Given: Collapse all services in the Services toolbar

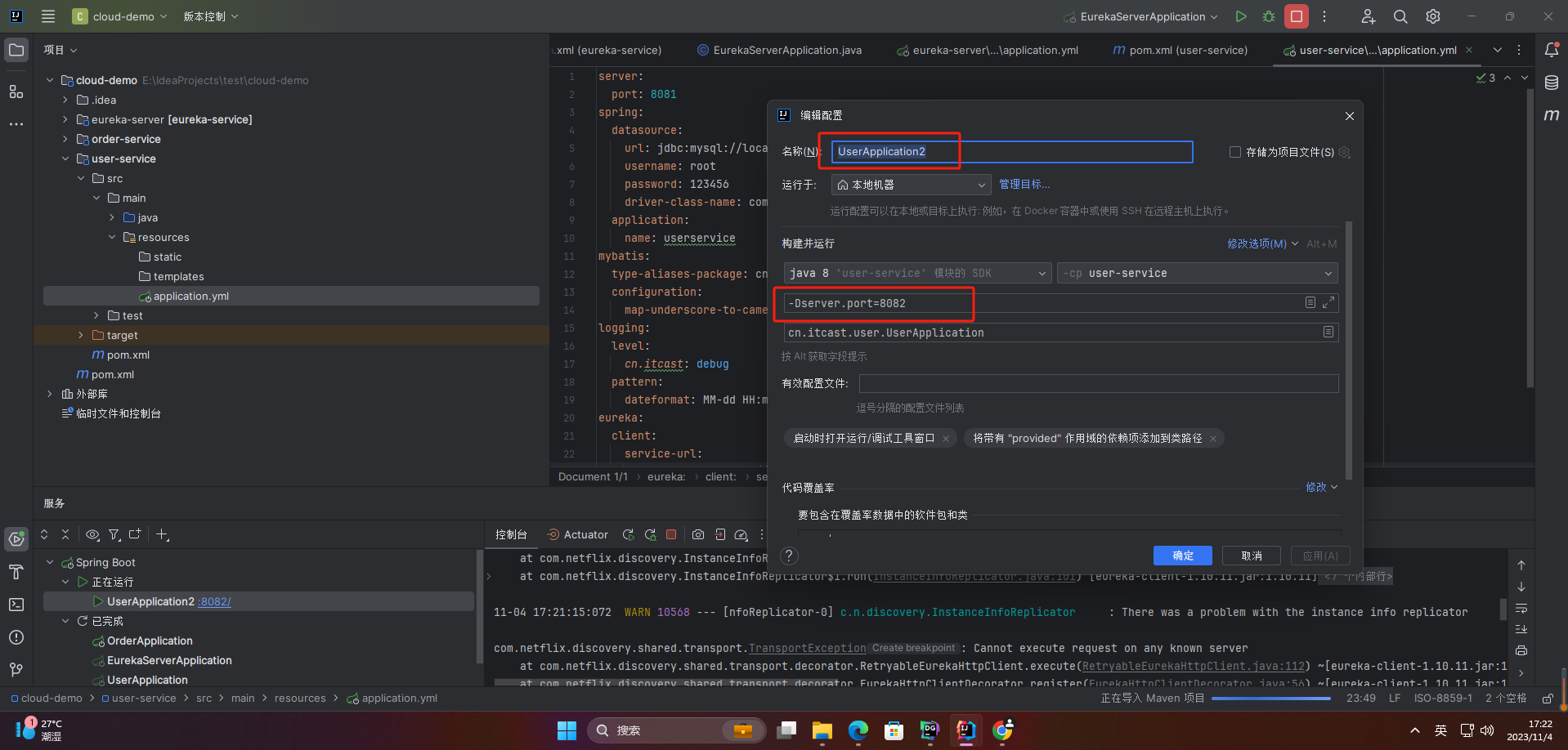Looking at the screenshot, I should [65, 534].
